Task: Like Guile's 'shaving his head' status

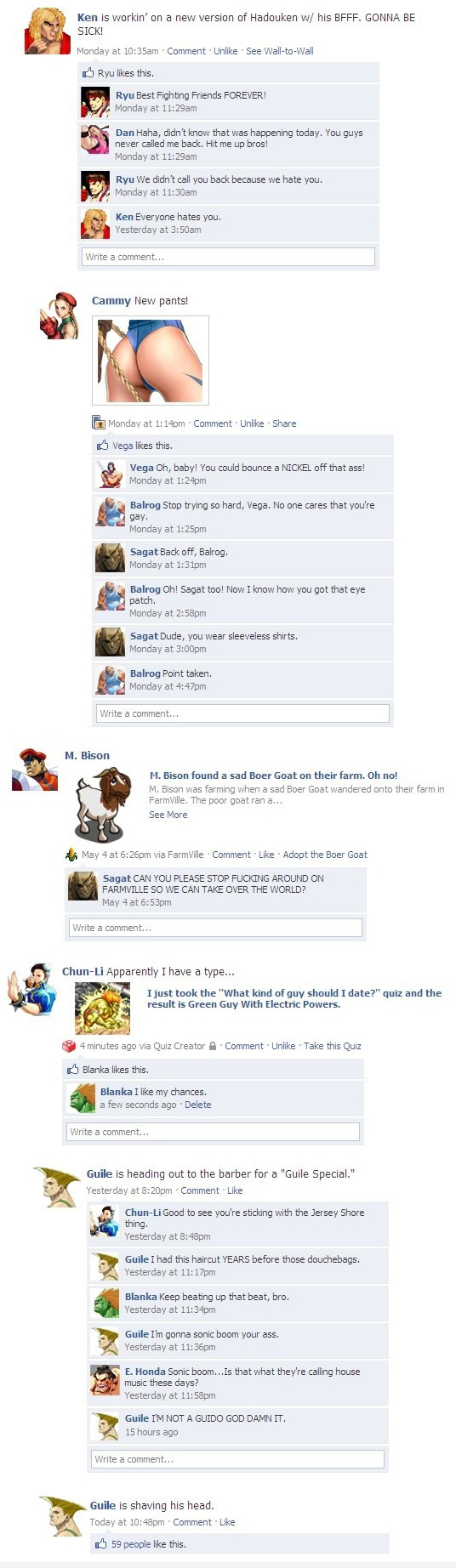Action: click(x=227, y=1522)
